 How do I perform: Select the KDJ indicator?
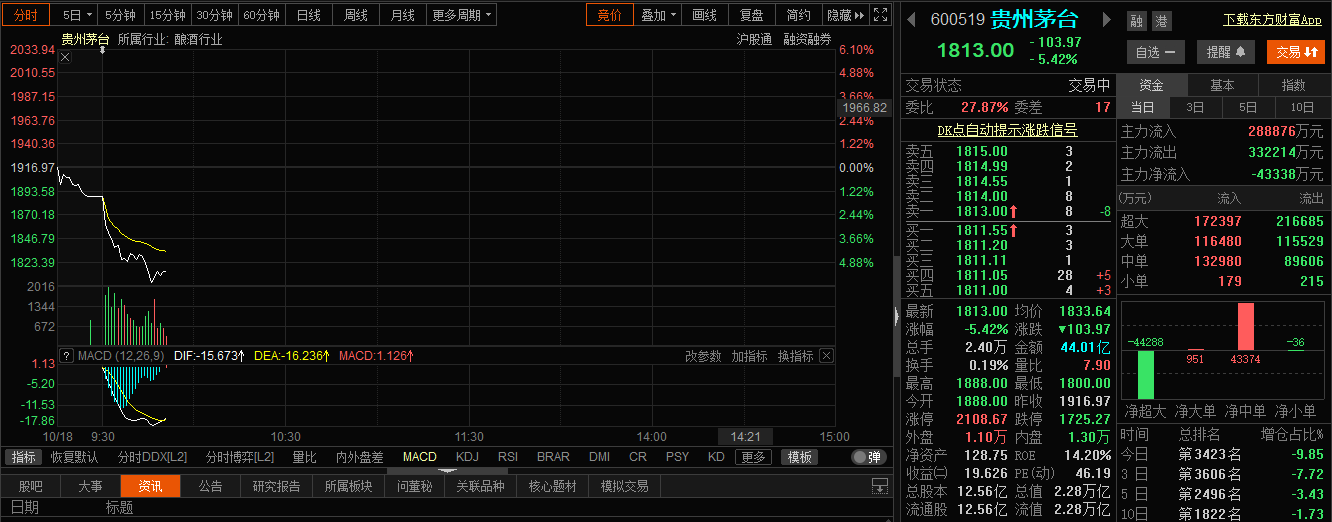[x=467, y=457]
